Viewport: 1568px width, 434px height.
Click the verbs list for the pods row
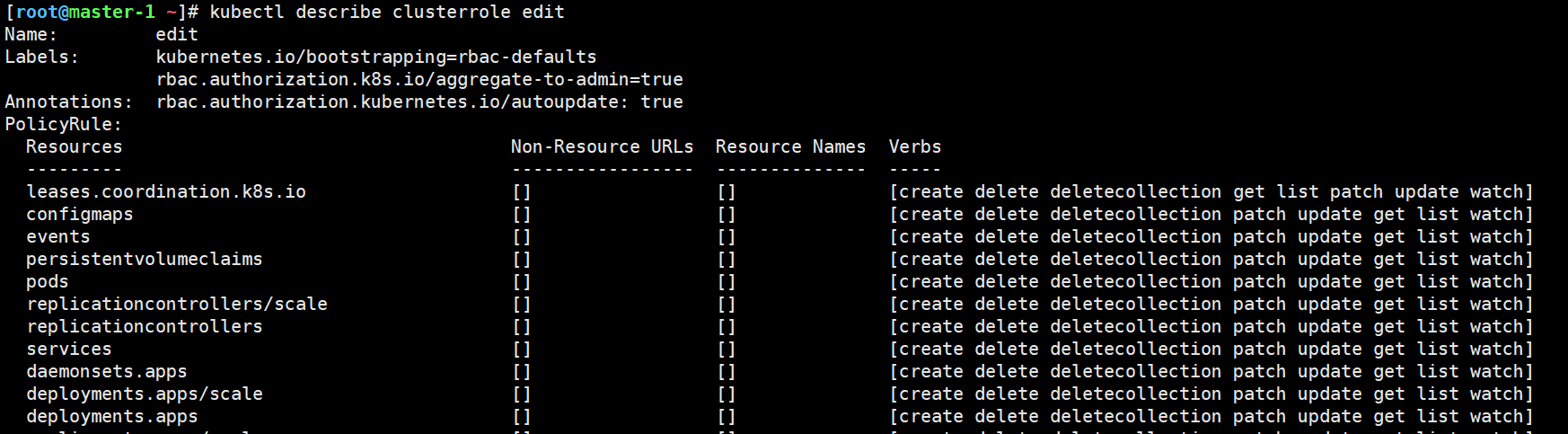click(x=1211, y=281)
